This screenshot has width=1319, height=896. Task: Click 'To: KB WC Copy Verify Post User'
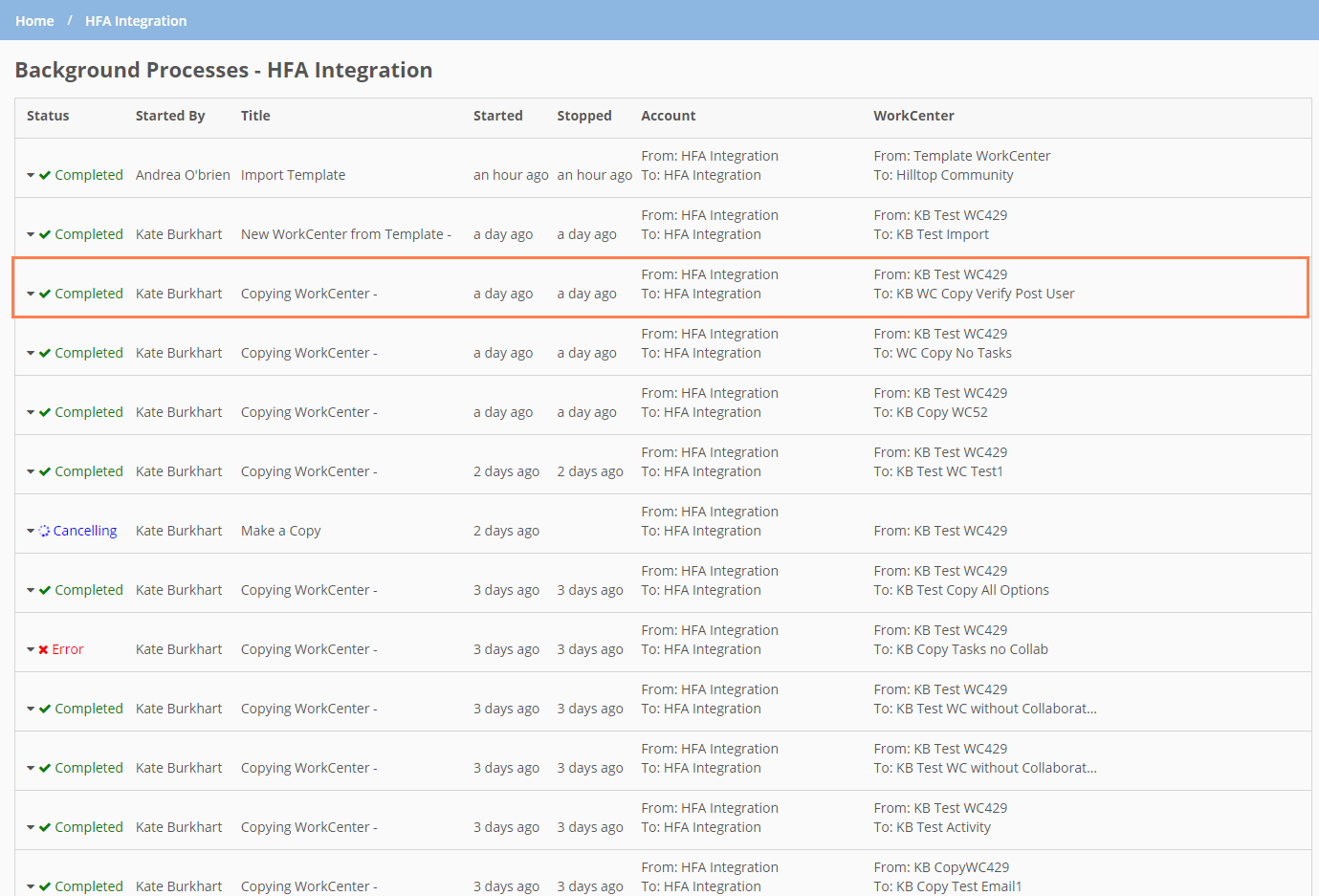[975, 294]
